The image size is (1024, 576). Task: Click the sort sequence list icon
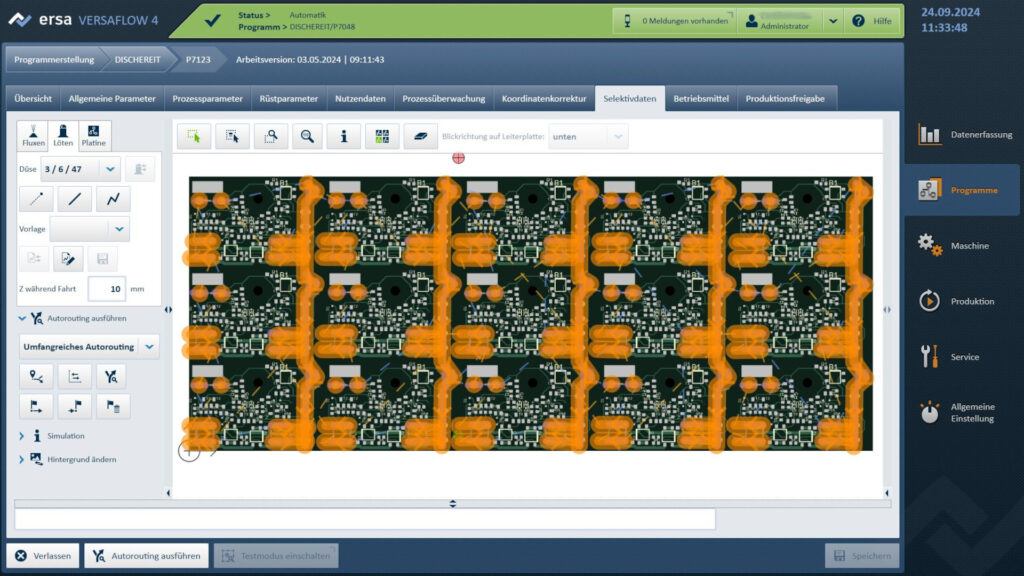74,376
